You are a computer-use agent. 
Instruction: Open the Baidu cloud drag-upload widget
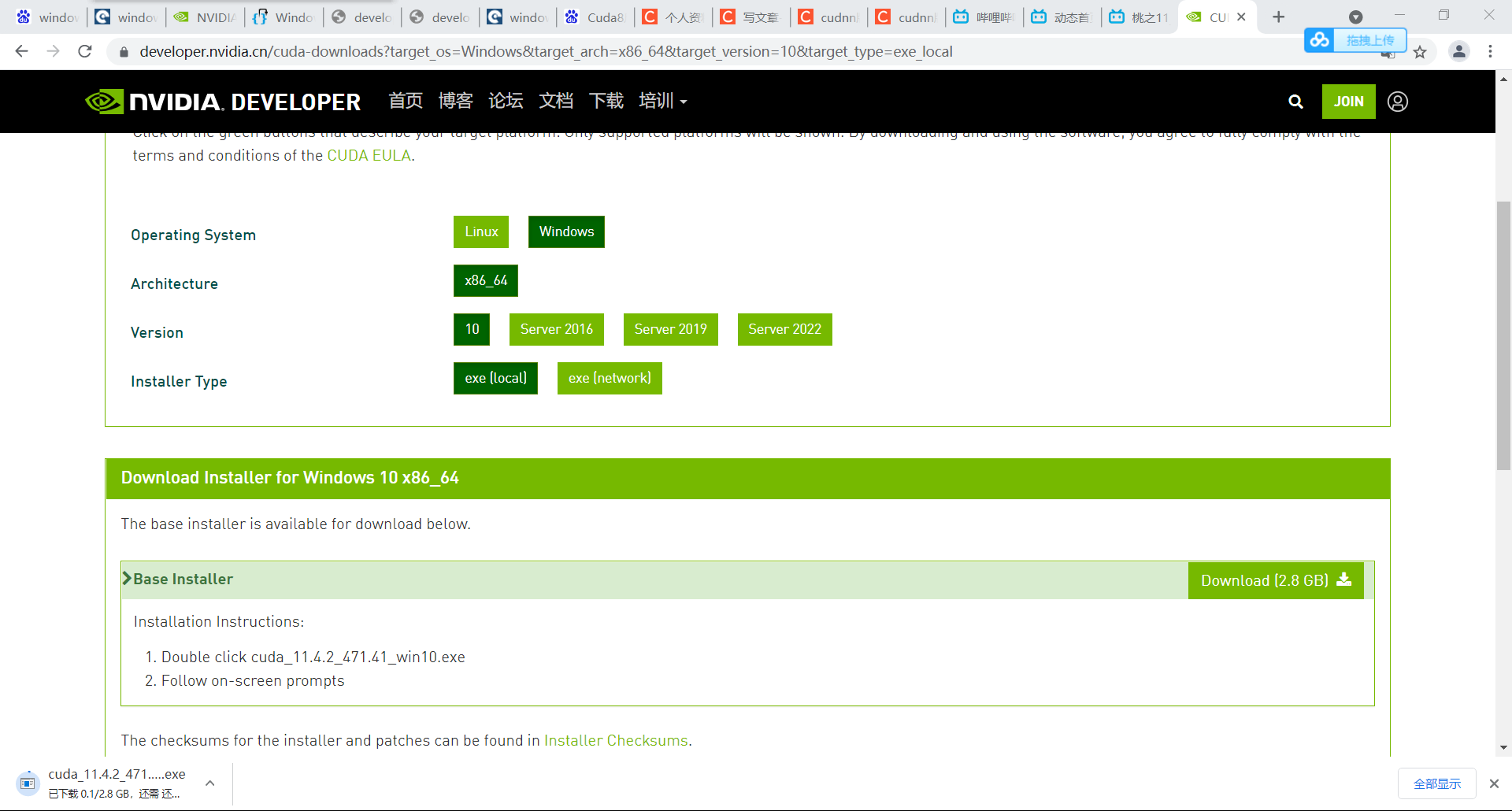coord(1355,39)
